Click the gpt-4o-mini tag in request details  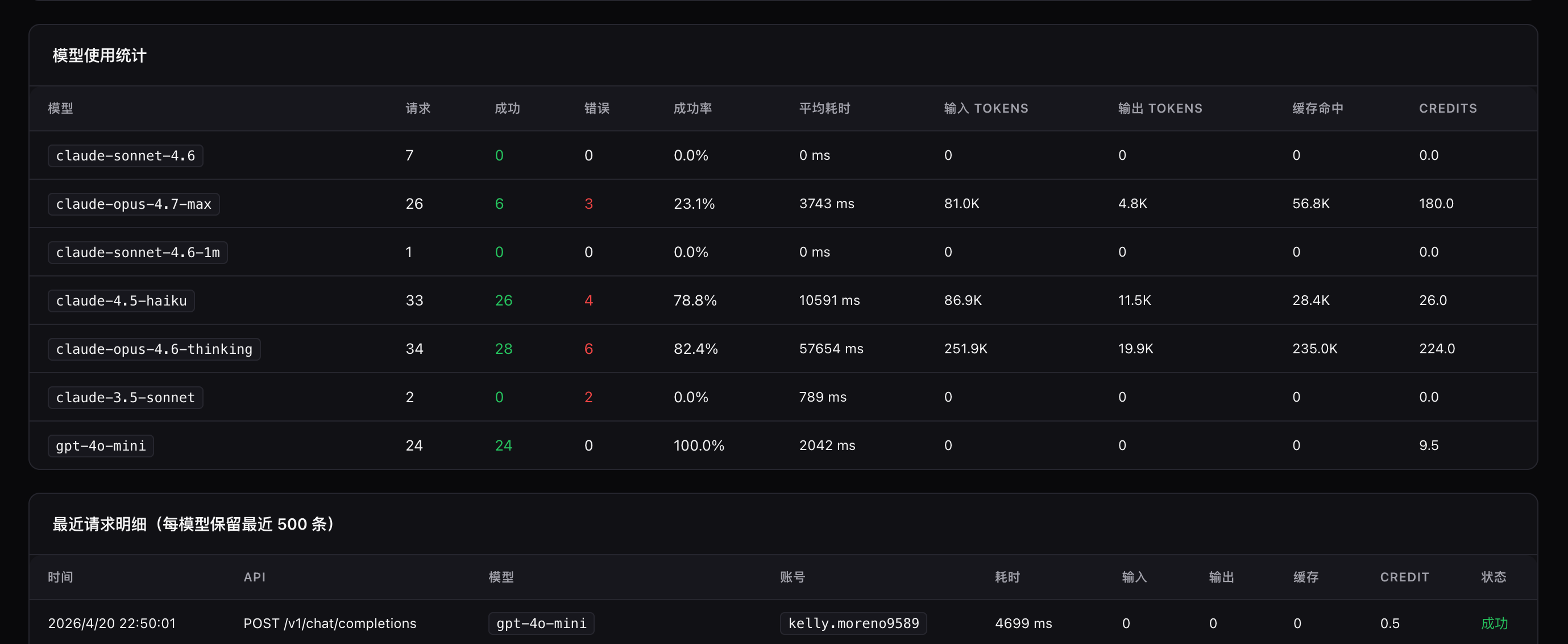coord(541,624)
